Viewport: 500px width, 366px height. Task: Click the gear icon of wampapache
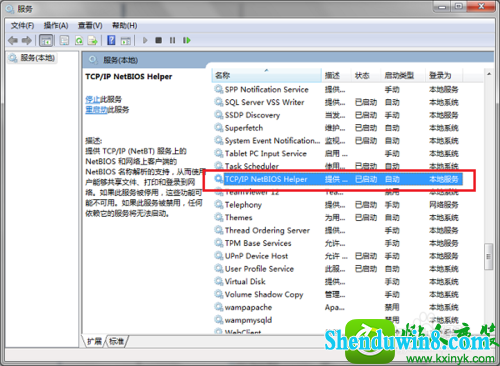pos(219,307)
